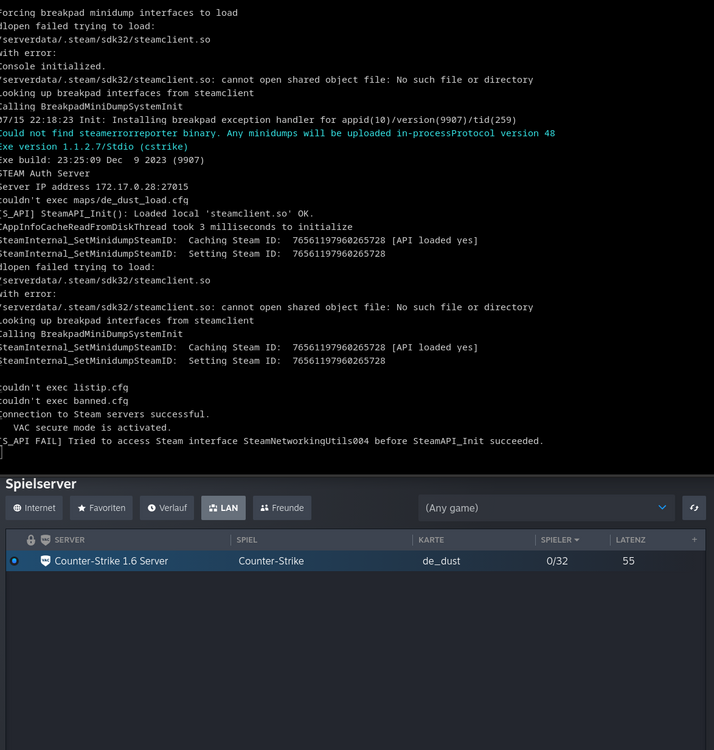Image resolution: width=714 pixels, height=750 pixels.
Task: Click the 'STEAM Auth Server' console line
Action: click(x=45, y=173)
